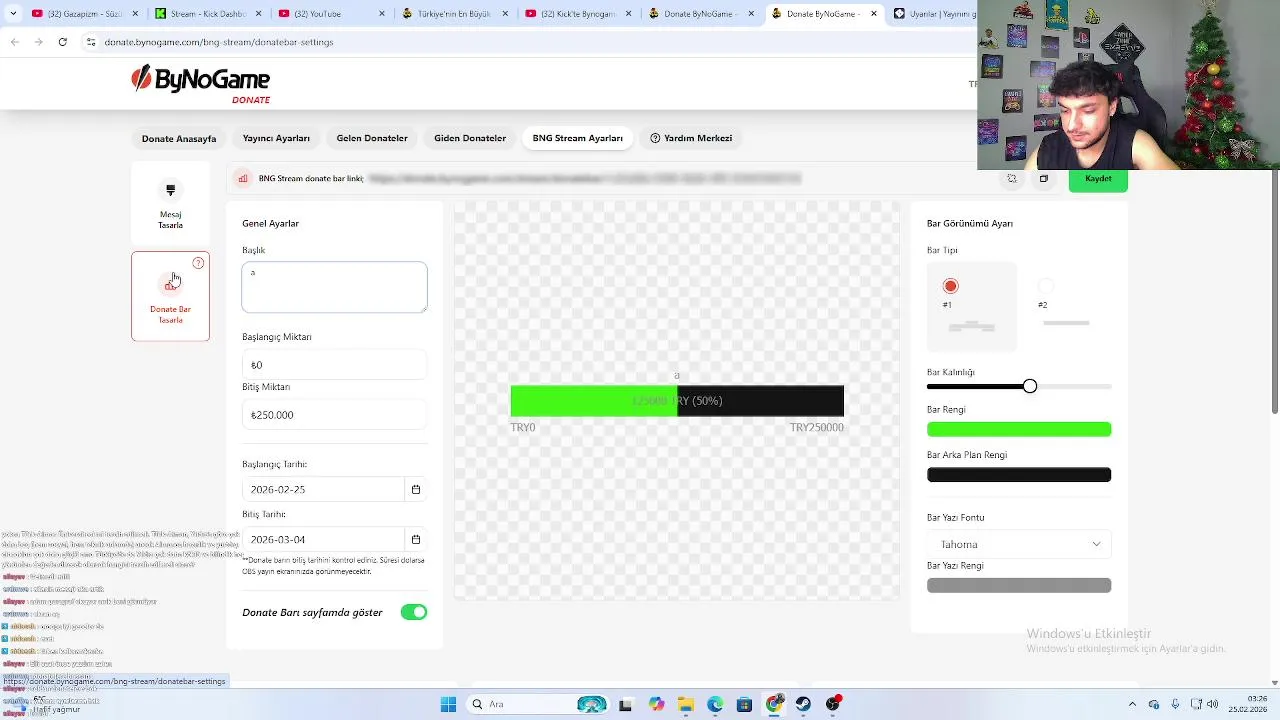The height and width of the screenshot is (720, 1280).
Task: Close the active Donate ByNoGame tab
Action: click(874, 14)
